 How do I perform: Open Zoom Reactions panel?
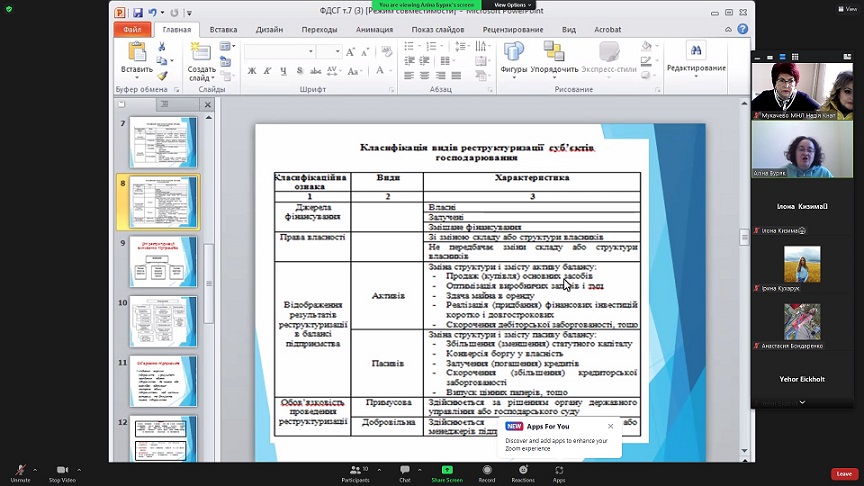[523, 470]
